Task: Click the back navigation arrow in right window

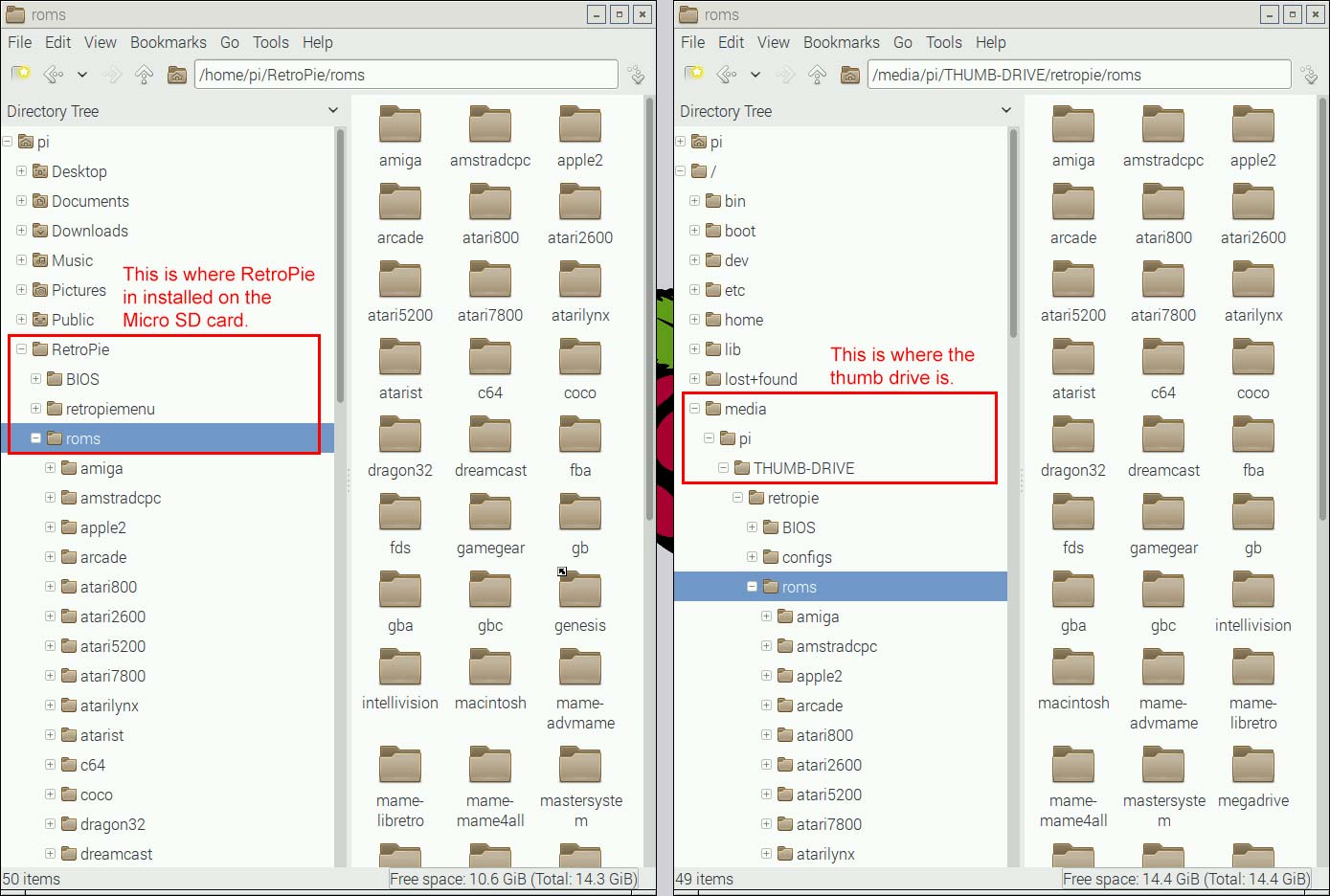Action: 726,74
